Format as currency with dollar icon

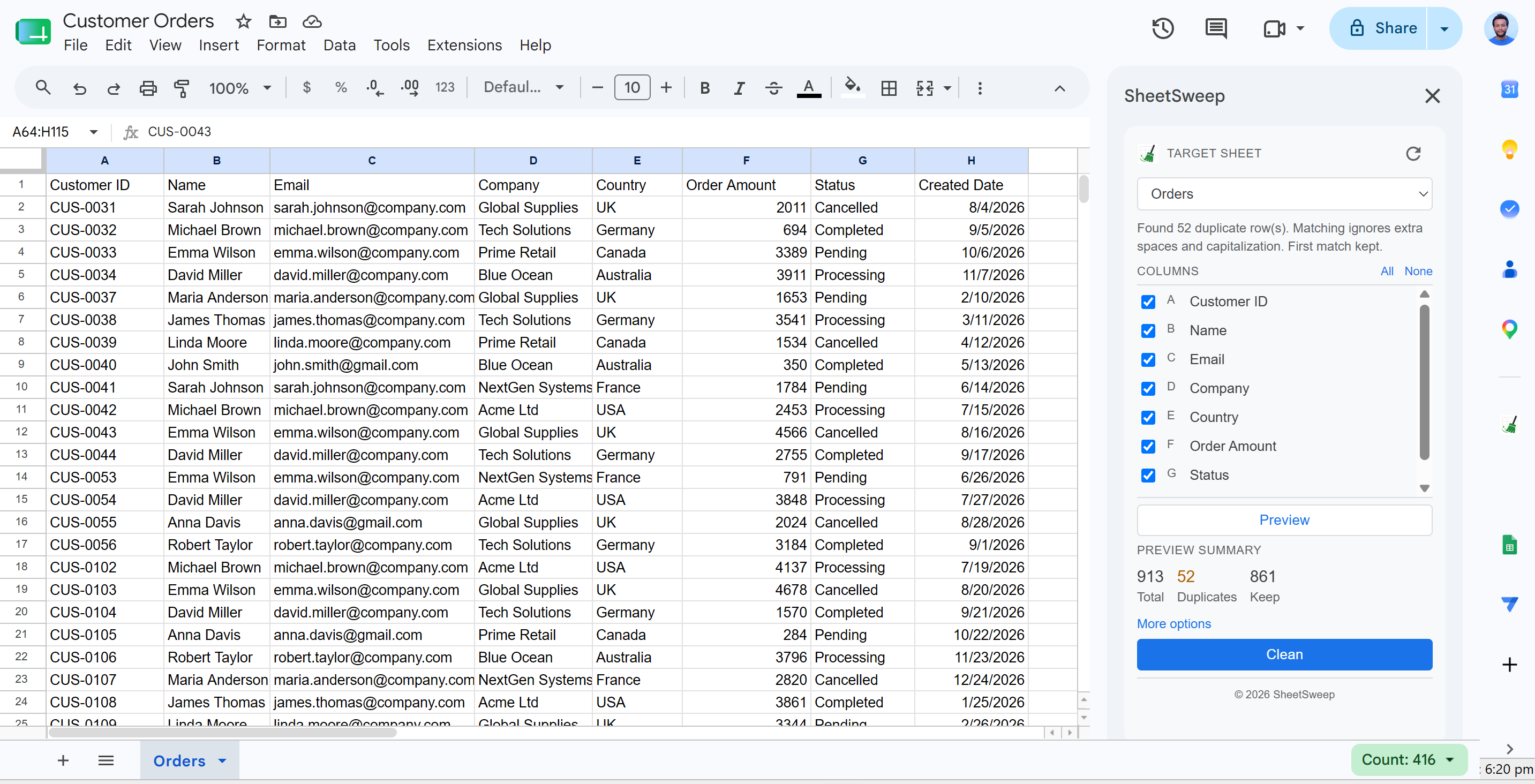pyautogui.click(x=306, y=88)
